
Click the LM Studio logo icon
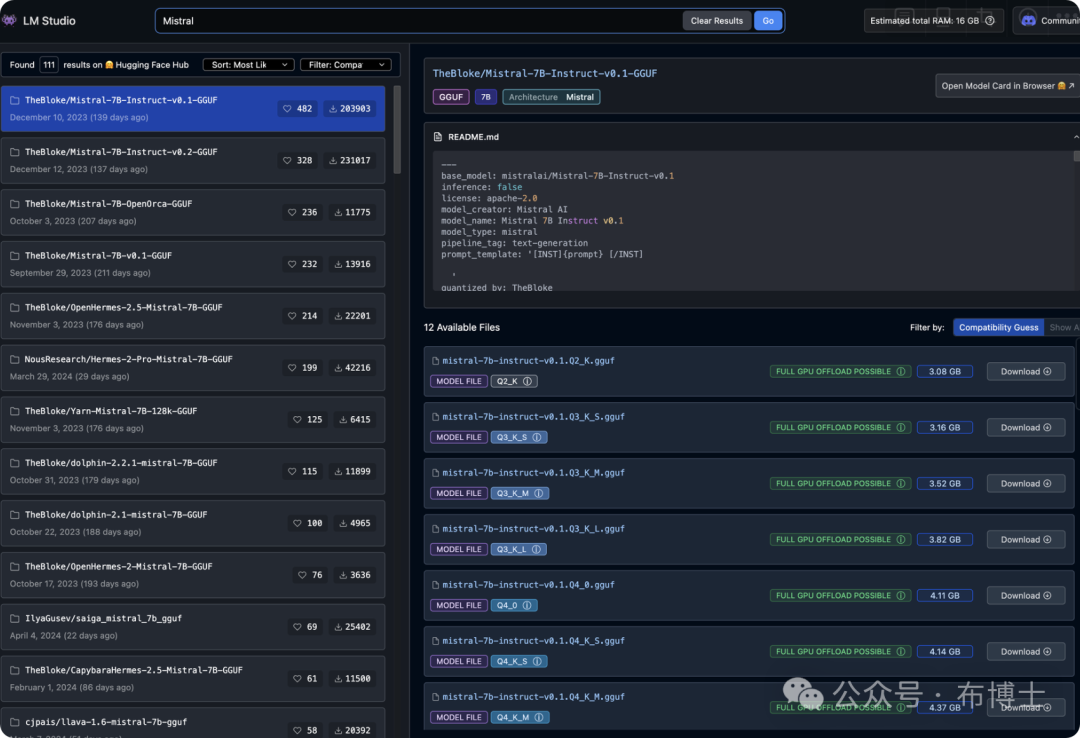[x=9, y=20]
